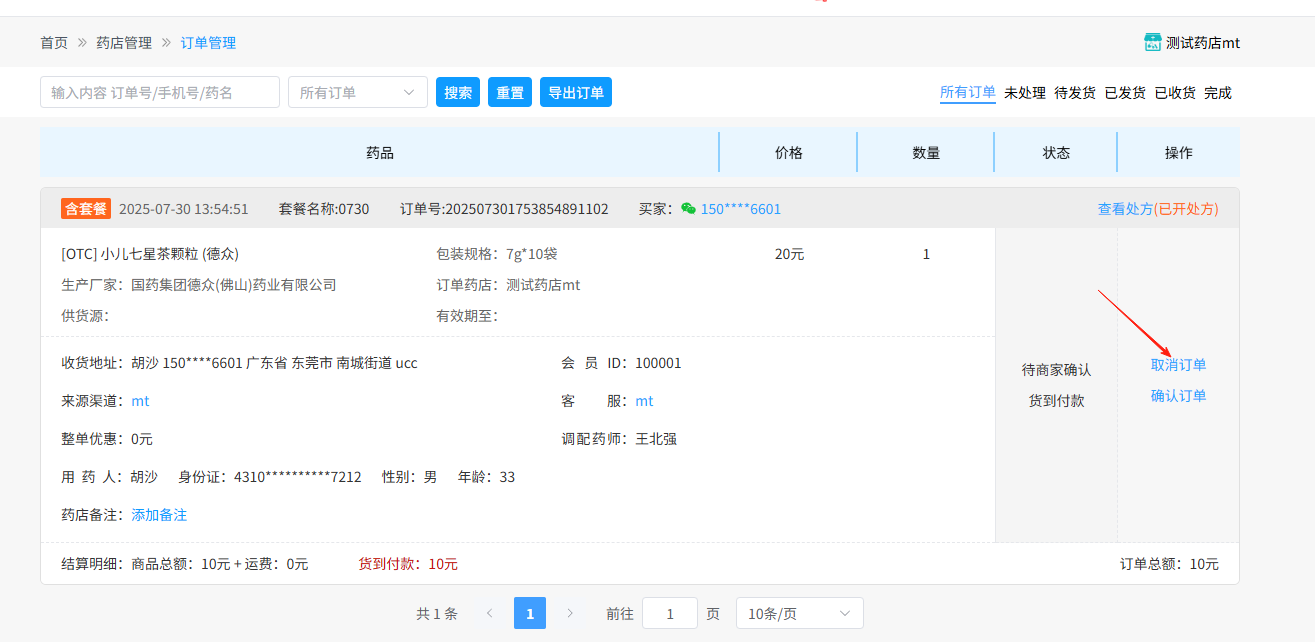Click the 操作 column header

[1179, 153]
